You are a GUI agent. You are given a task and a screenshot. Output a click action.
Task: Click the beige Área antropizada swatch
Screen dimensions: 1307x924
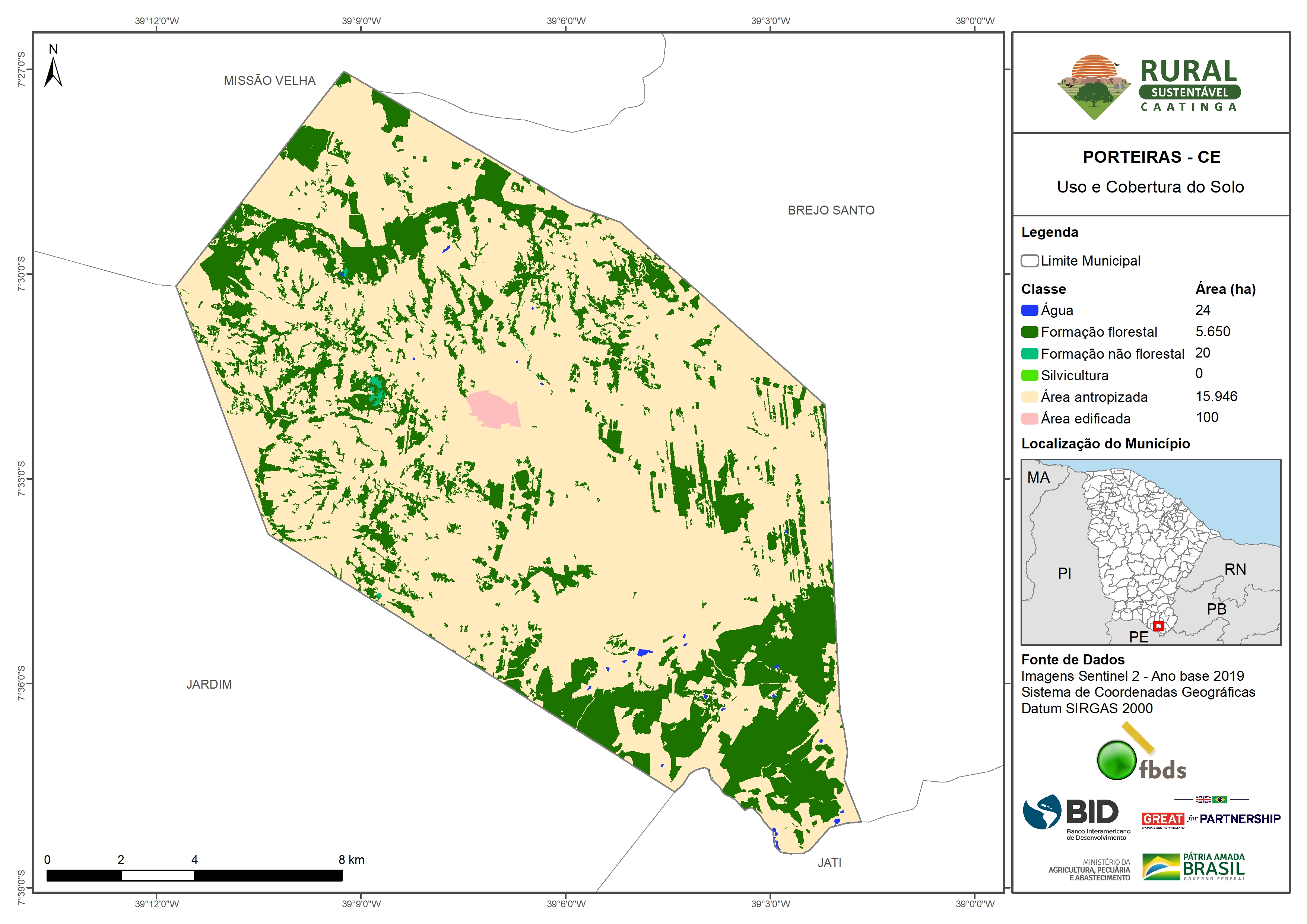point(1029,397)
